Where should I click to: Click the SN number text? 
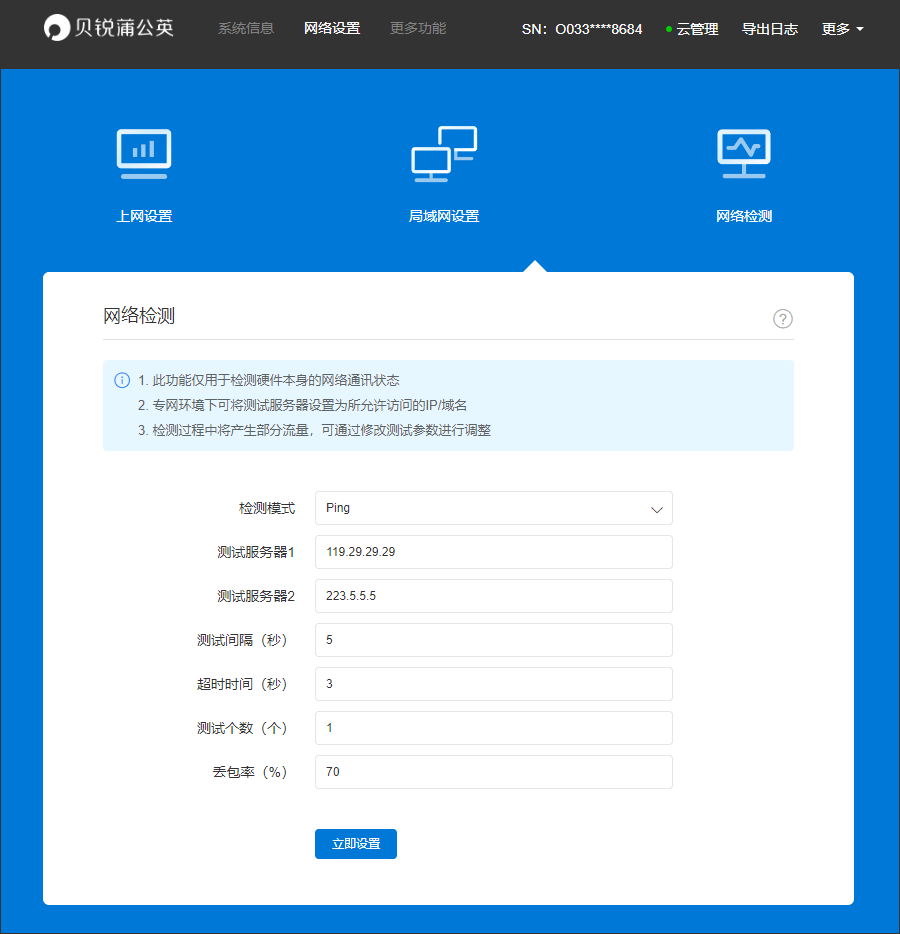coord(582,29)
